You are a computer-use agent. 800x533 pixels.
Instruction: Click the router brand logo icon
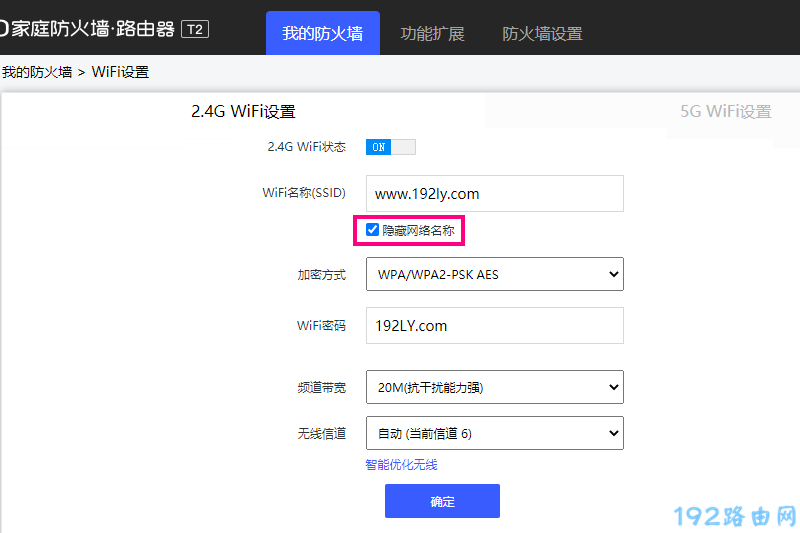pos(3,29)
